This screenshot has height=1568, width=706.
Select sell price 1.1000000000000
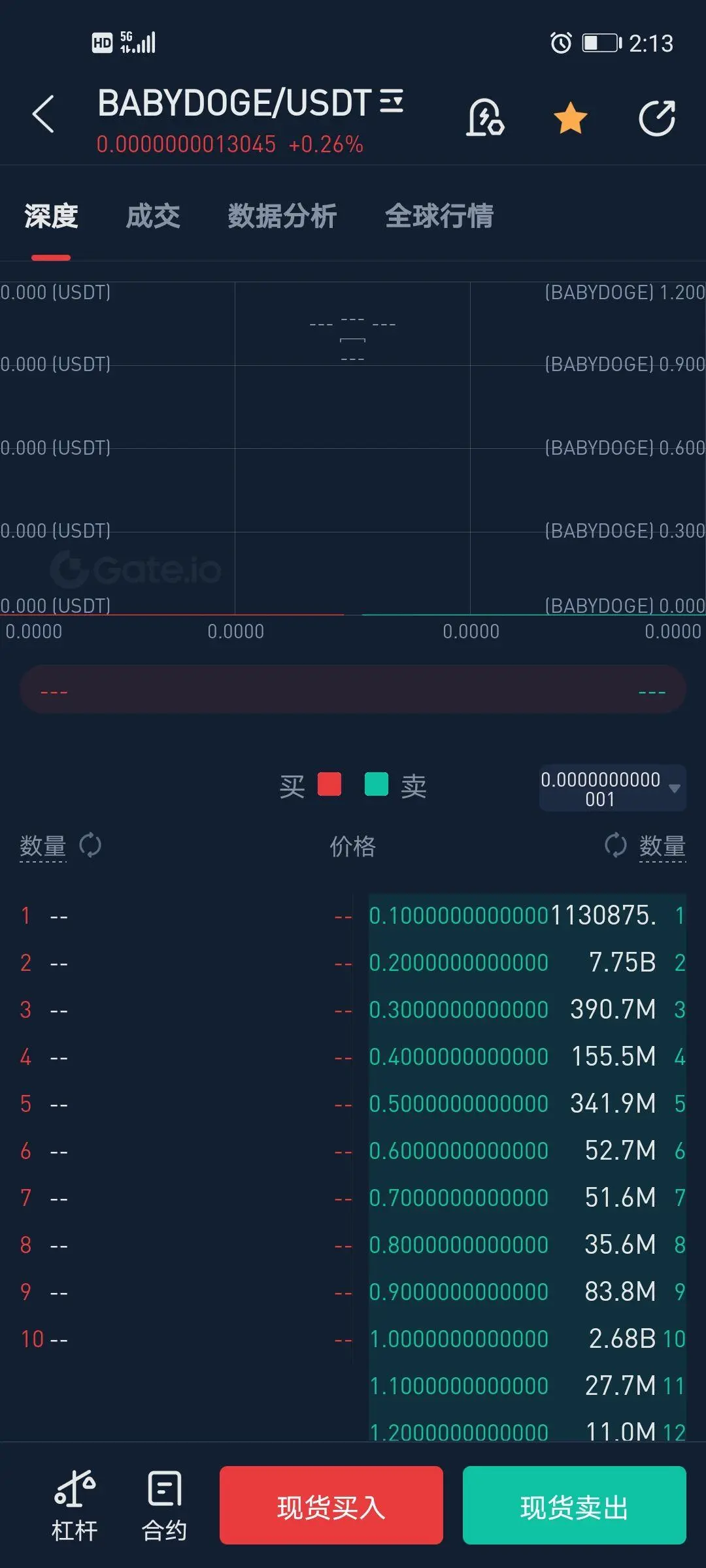click(459, 1386)
